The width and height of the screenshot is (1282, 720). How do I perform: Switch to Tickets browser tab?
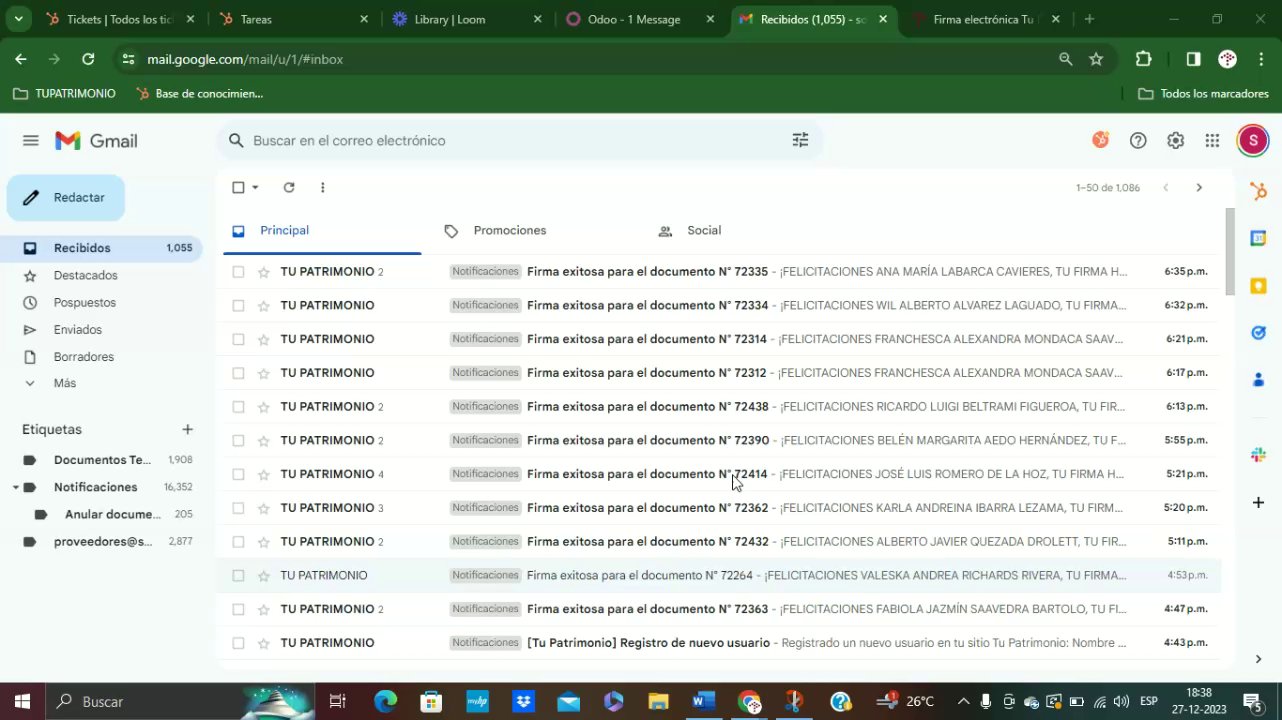[120, 19]
